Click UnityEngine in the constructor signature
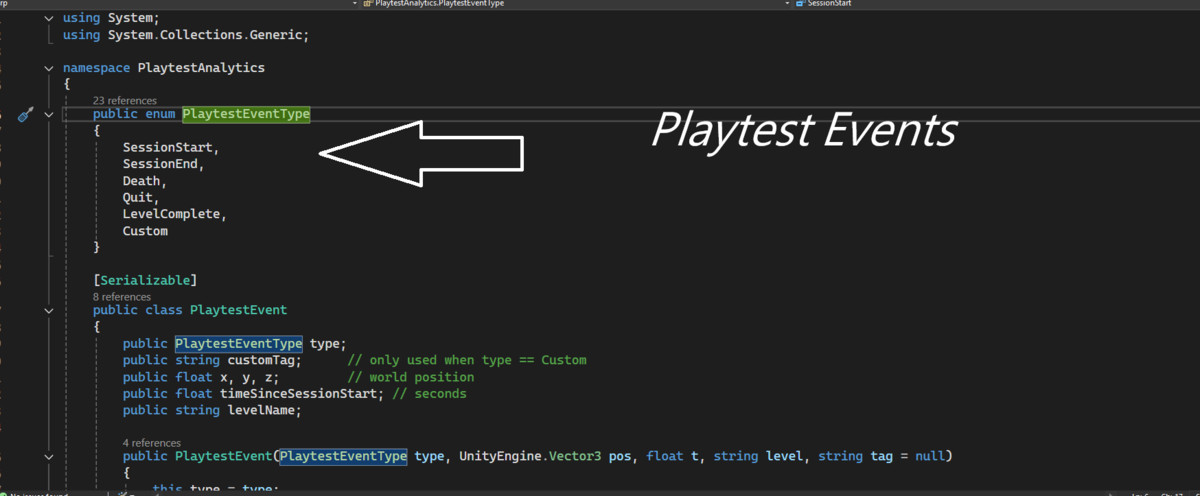This screenshot has height=496, width=1200. pyautogui.click(x=500, y=457)
